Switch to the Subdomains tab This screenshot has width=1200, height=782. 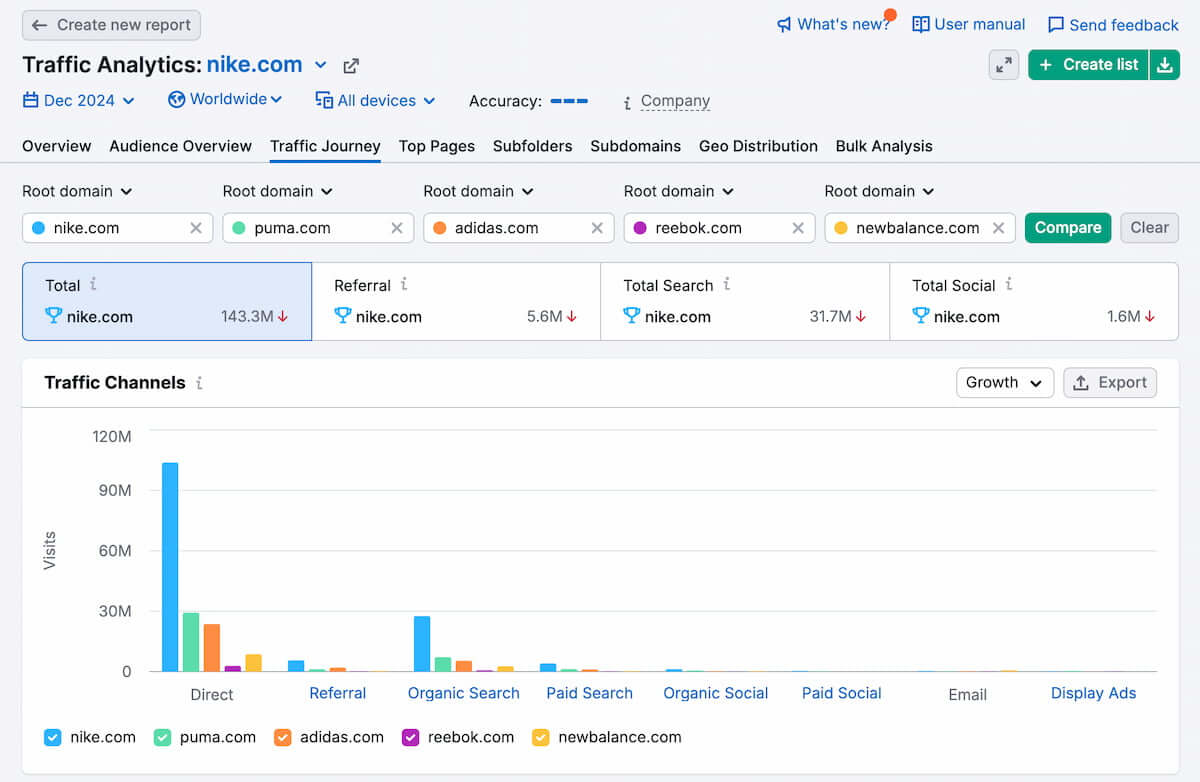point(636,146)
